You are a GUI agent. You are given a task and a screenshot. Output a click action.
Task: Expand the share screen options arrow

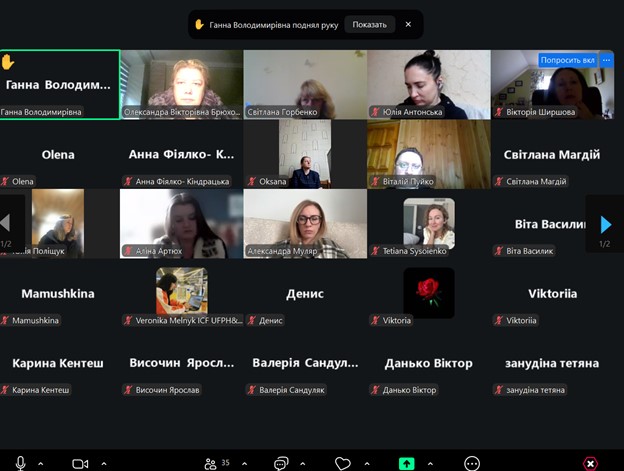(430, 463)
